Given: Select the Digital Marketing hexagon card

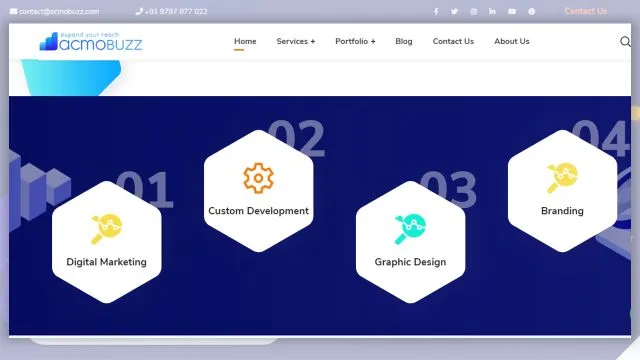Looking at the screenshot, I should click(107, 242).
